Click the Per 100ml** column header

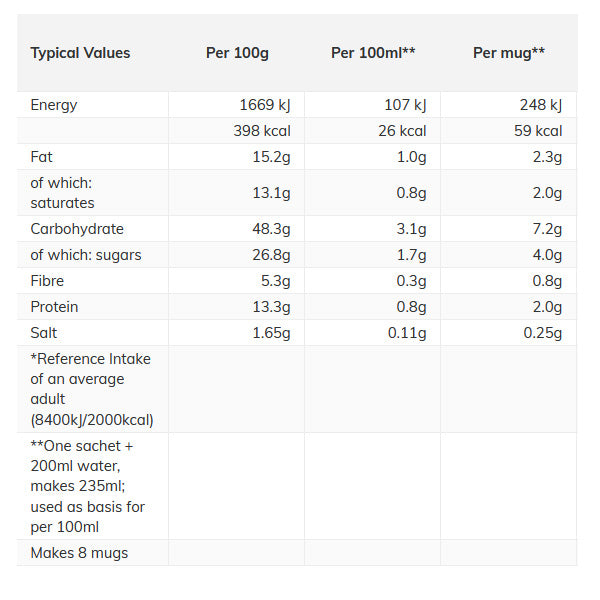tap(373, 53)
